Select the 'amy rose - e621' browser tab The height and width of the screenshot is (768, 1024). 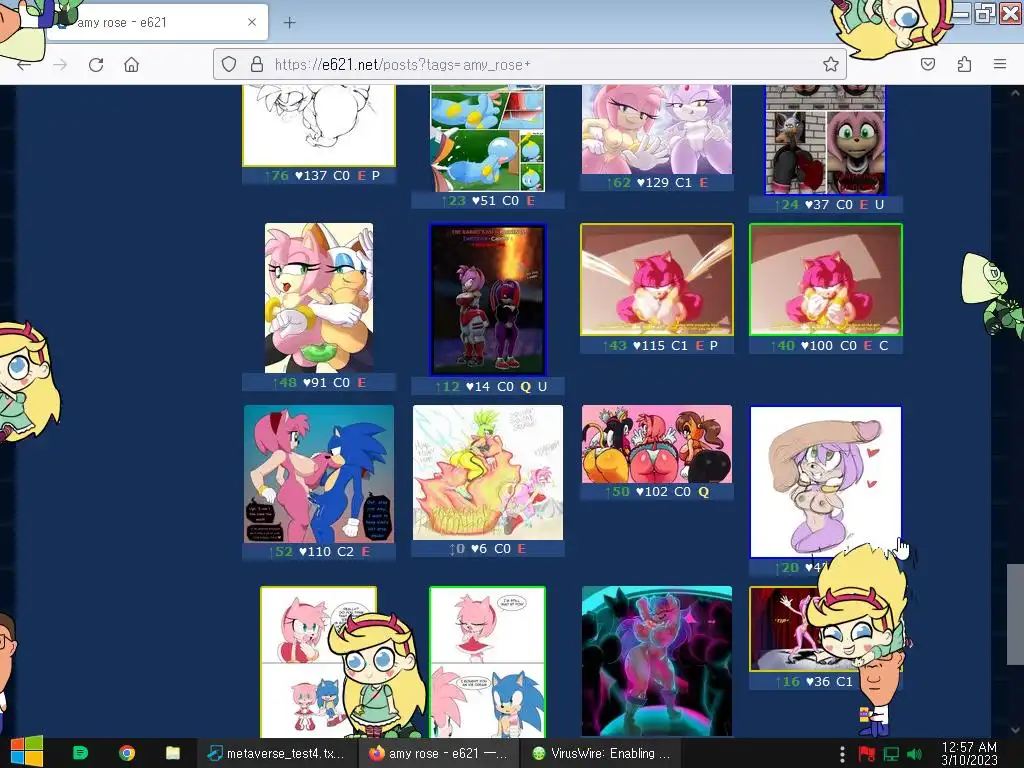(x=157, y=23)
